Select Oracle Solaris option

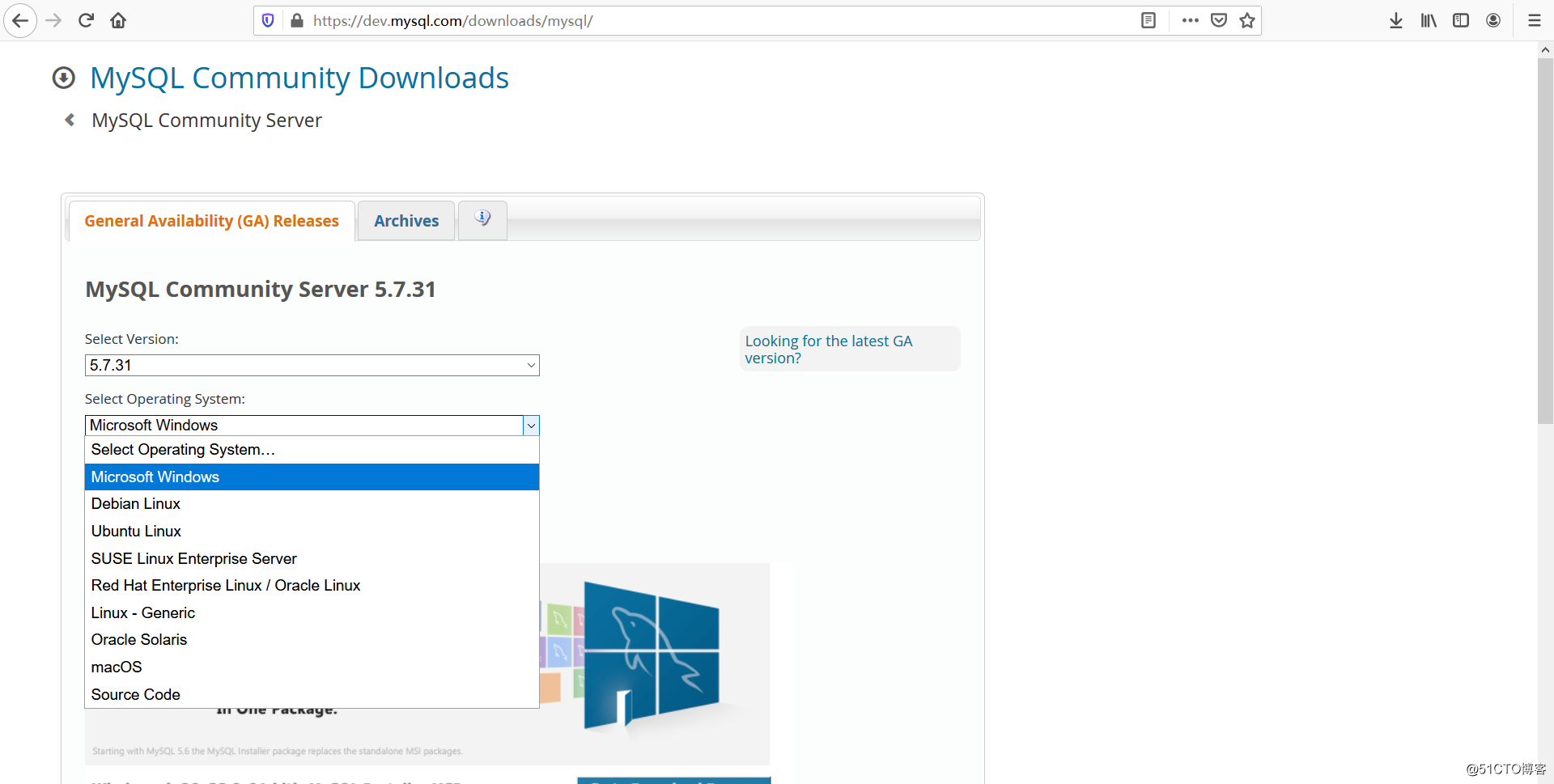click(x=312, y=640)
